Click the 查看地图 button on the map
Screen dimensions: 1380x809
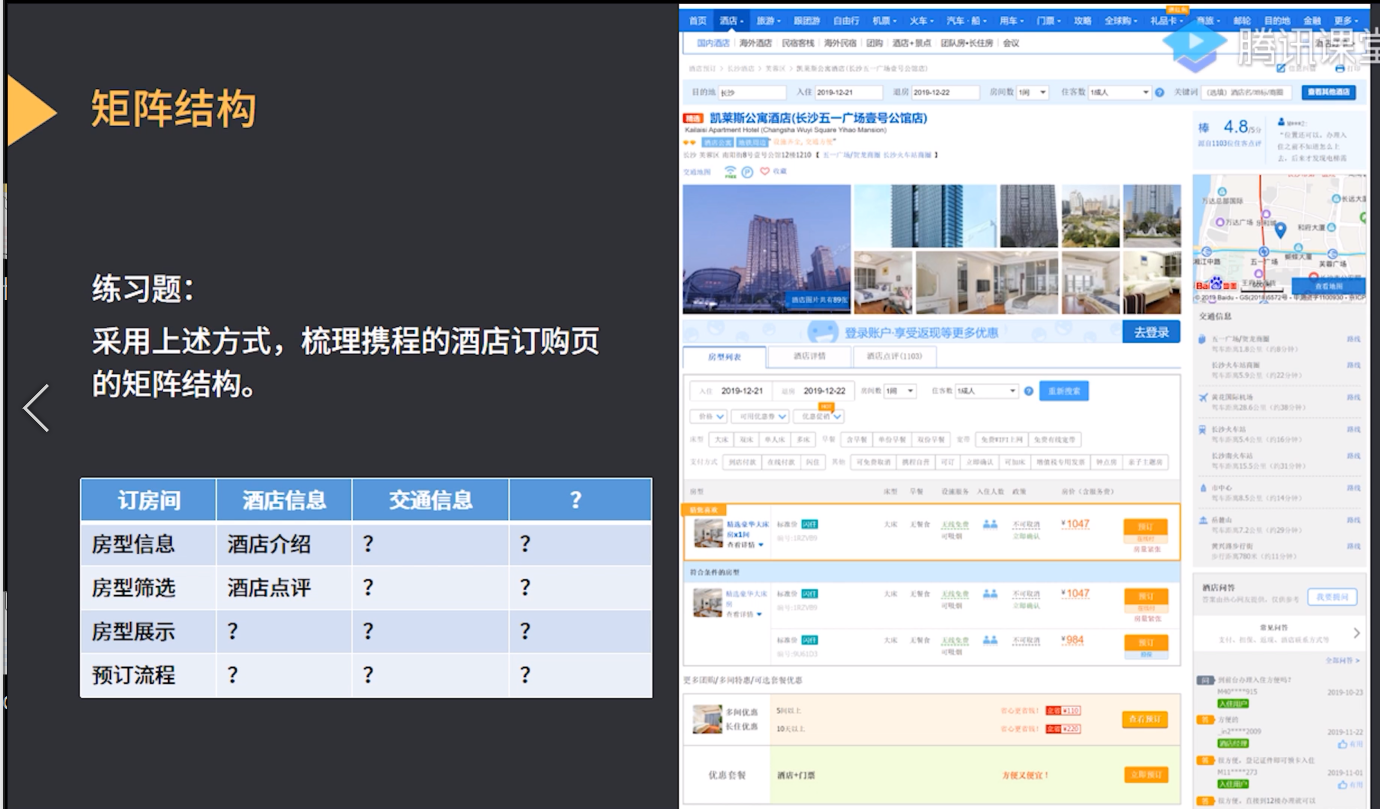(x=1329, y=286)
